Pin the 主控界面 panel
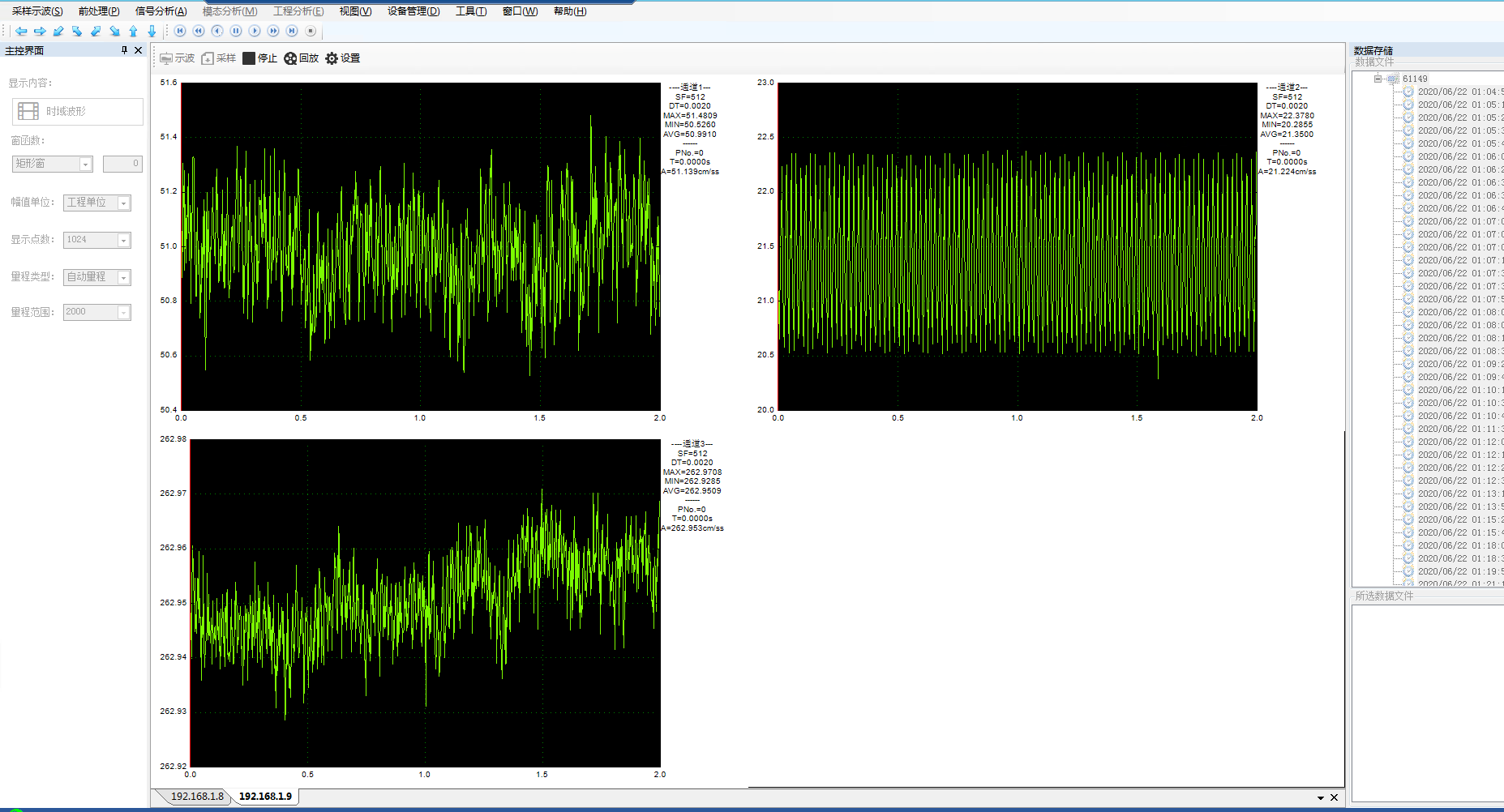This screenshot has height=812, width=1504. [x=124, y=50]
